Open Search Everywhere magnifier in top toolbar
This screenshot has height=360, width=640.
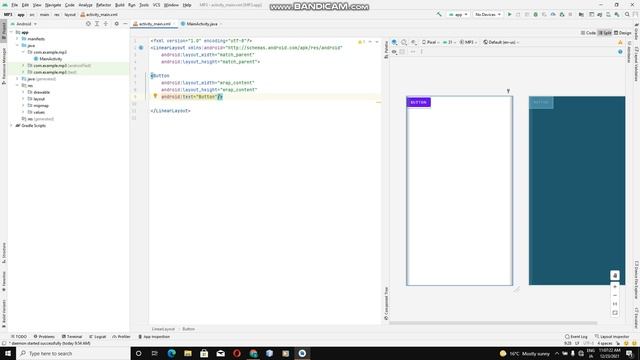(x=627, y=14)
